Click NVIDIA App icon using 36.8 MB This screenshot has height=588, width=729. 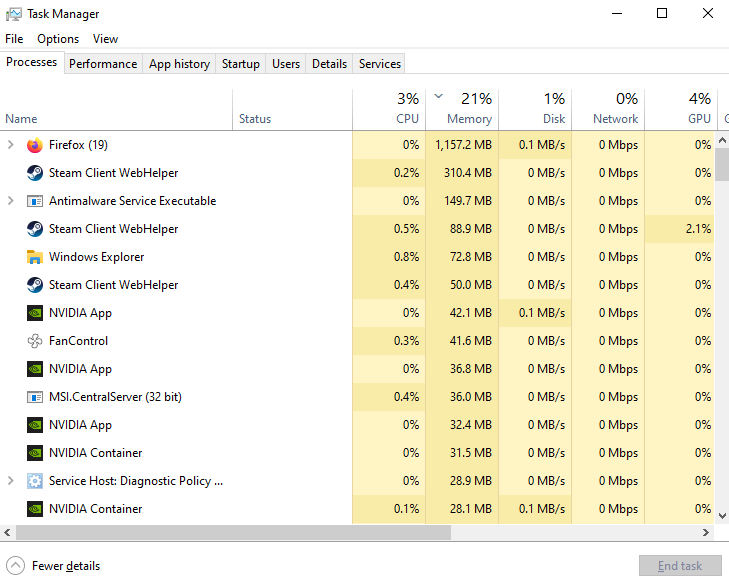[x=35, y=369]
